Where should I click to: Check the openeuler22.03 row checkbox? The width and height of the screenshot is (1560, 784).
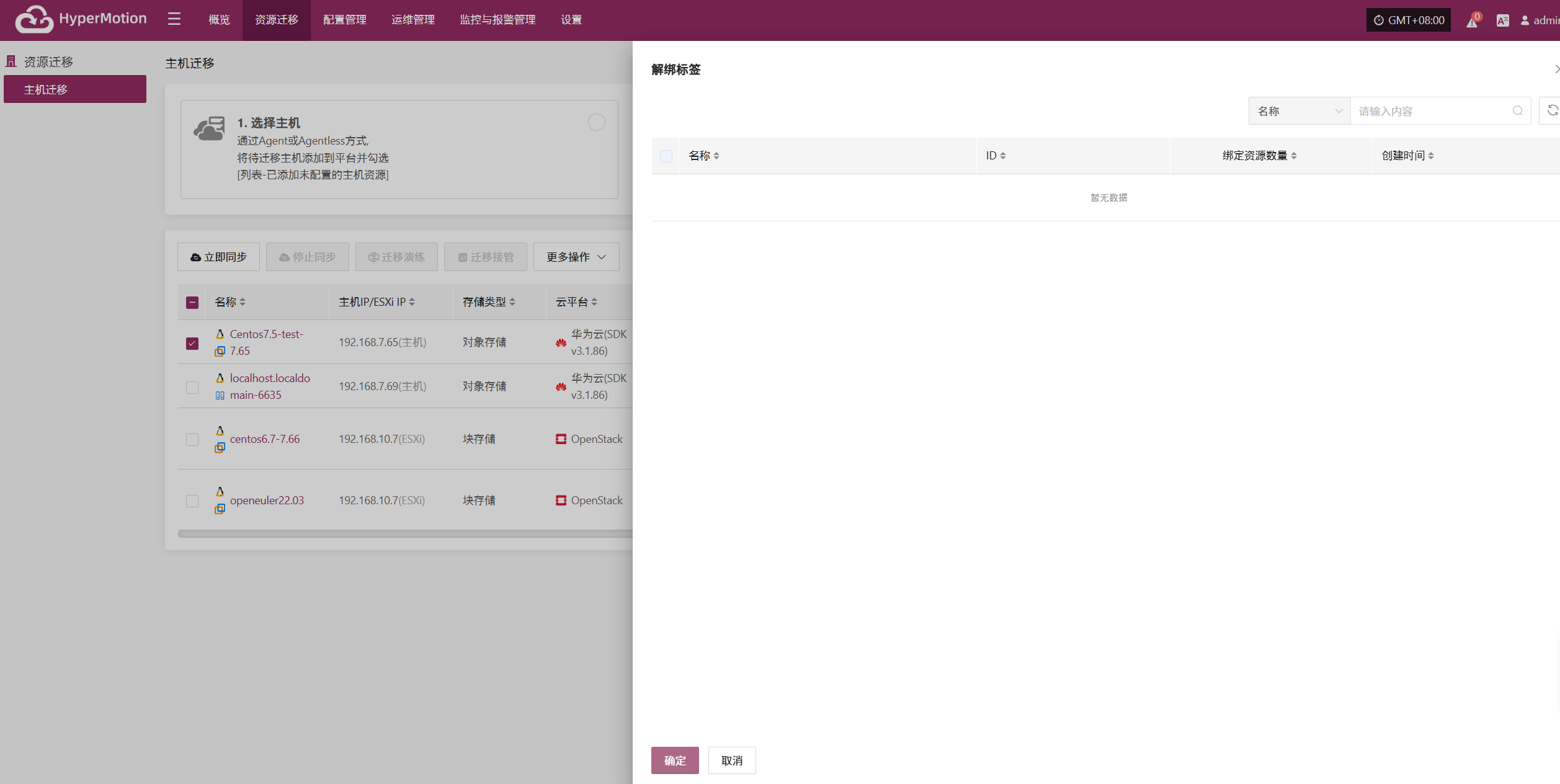click(x=192, y=501)
